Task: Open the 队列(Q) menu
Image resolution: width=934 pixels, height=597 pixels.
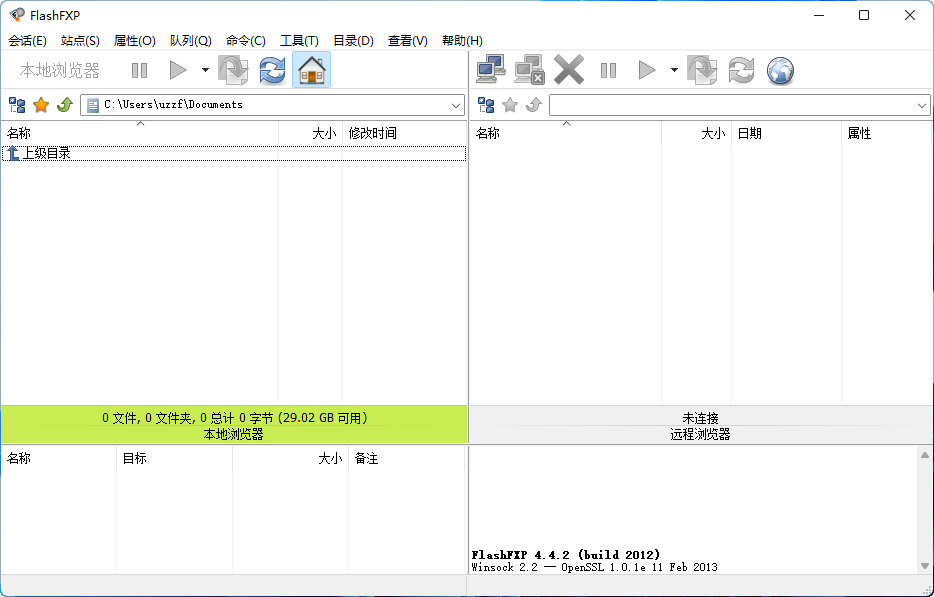Action: (x=191, y=41)
